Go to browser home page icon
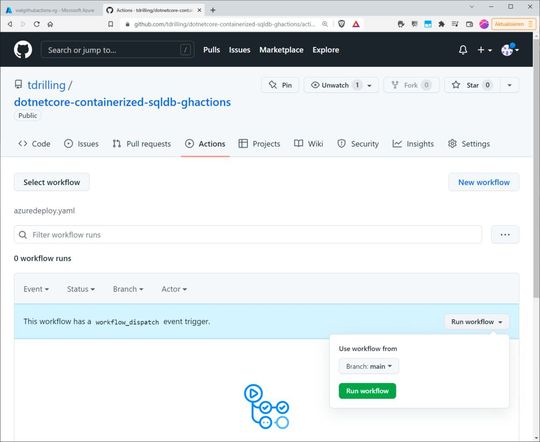Image resolution: width=540 pixels, height=442 pixels. [x=50, y=24]
